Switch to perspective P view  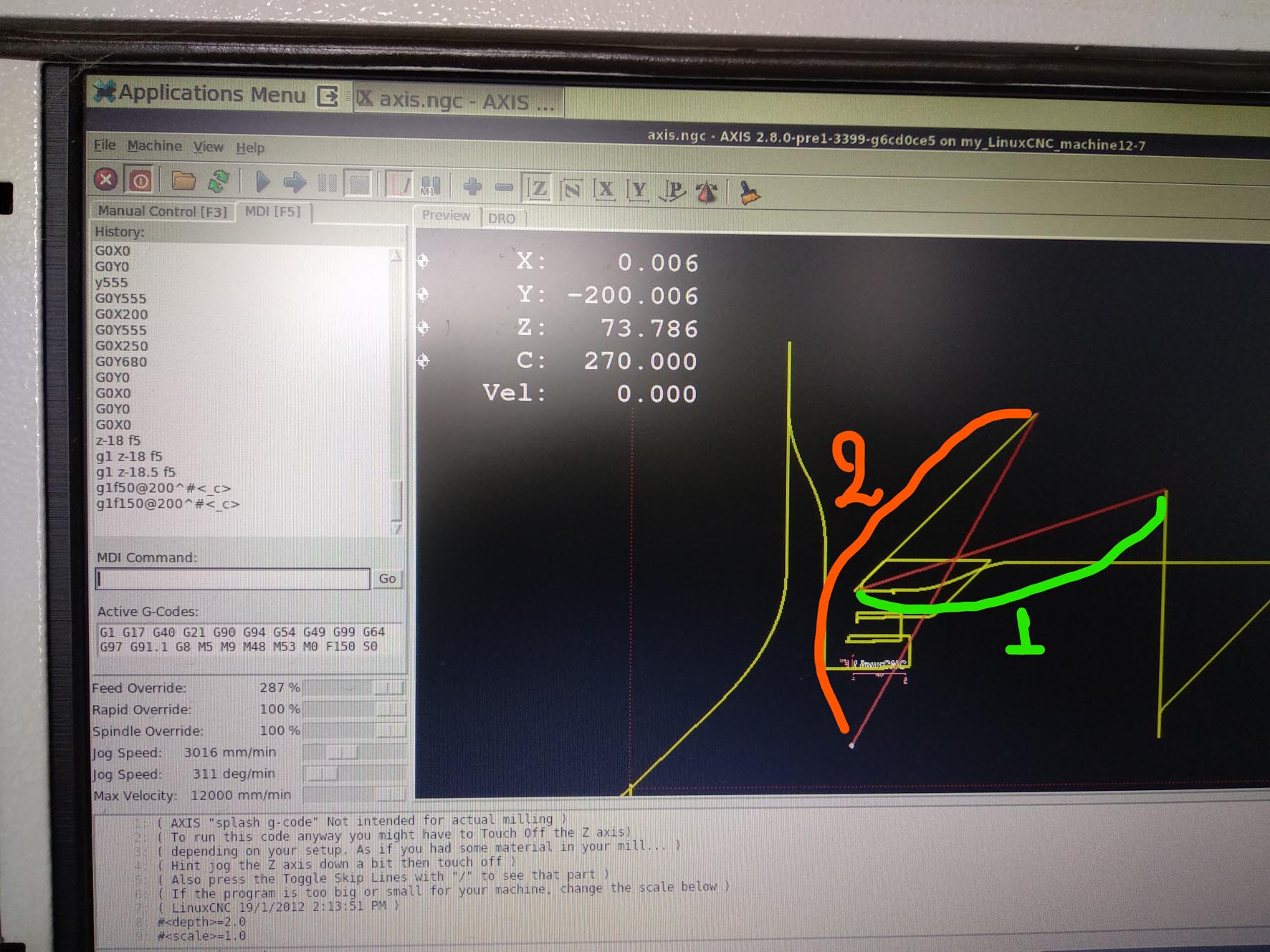(x=672, y=191)
